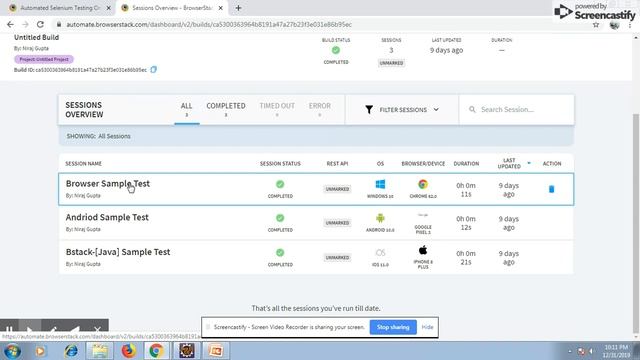Screen dimensions: 640x360
Task: Click the Chrome 62.0 browser icon
Action: pyautogui.click(x=423, y=184)
